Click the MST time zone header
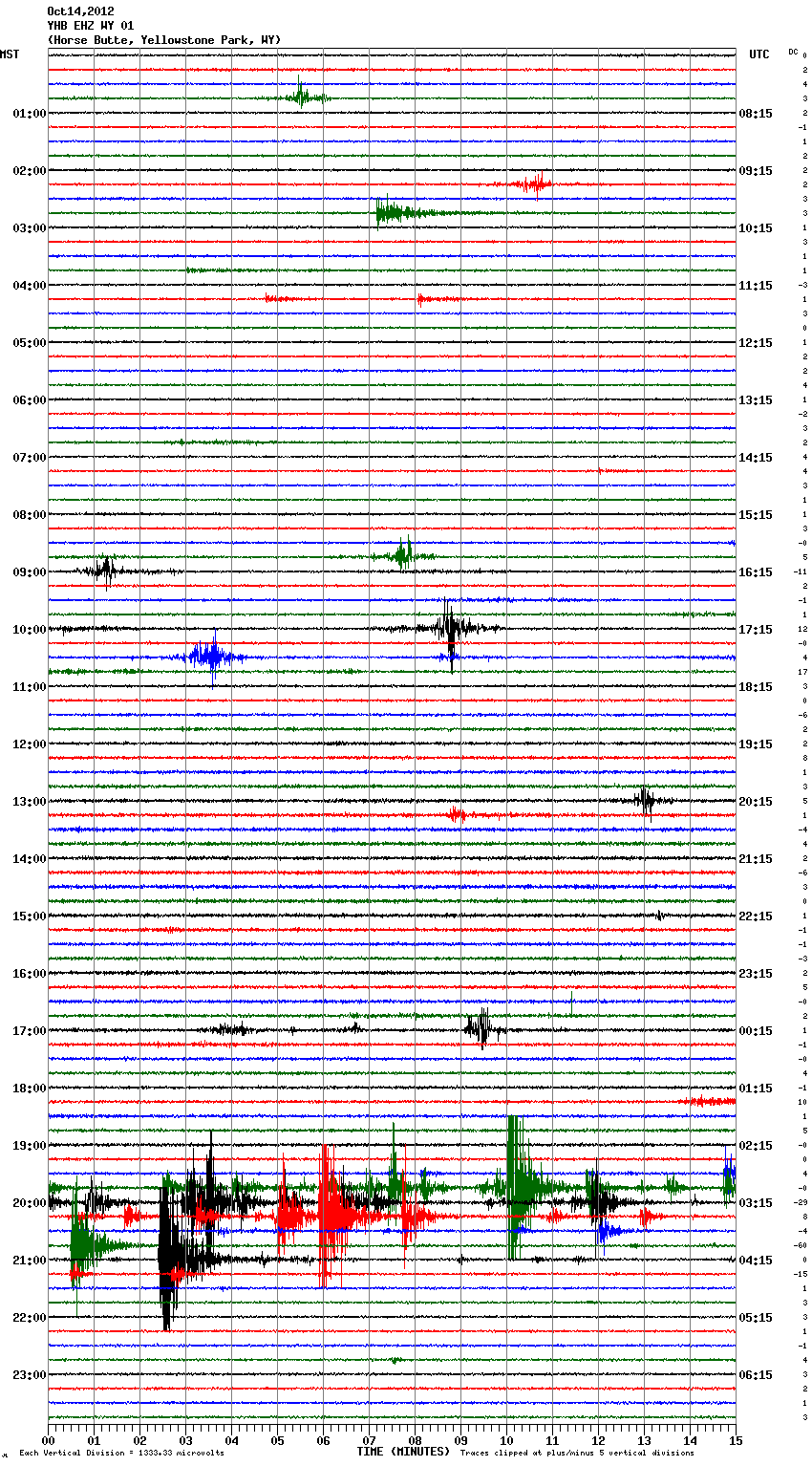The width and height of the screenshot is (812, 1466). [10, 54]
